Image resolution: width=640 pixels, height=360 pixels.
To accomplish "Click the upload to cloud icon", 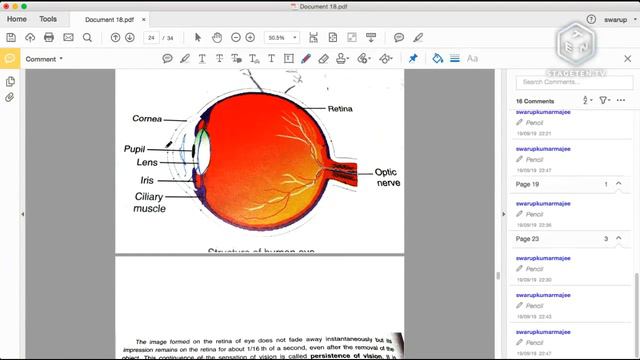I will 30,38.
